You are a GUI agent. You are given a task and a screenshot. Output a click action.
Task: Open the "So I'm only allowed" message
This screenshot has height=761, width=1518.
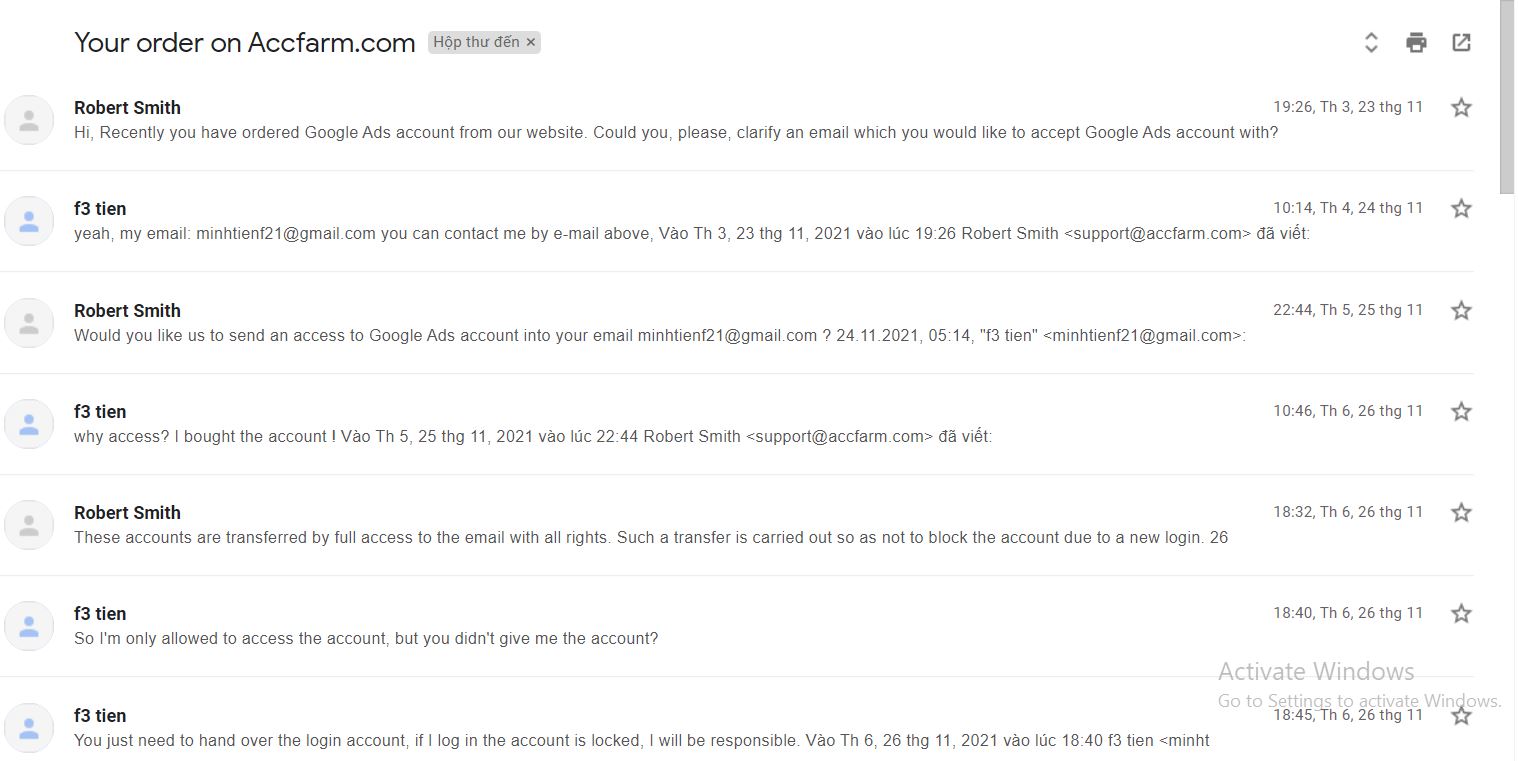[x=737, y=626]
